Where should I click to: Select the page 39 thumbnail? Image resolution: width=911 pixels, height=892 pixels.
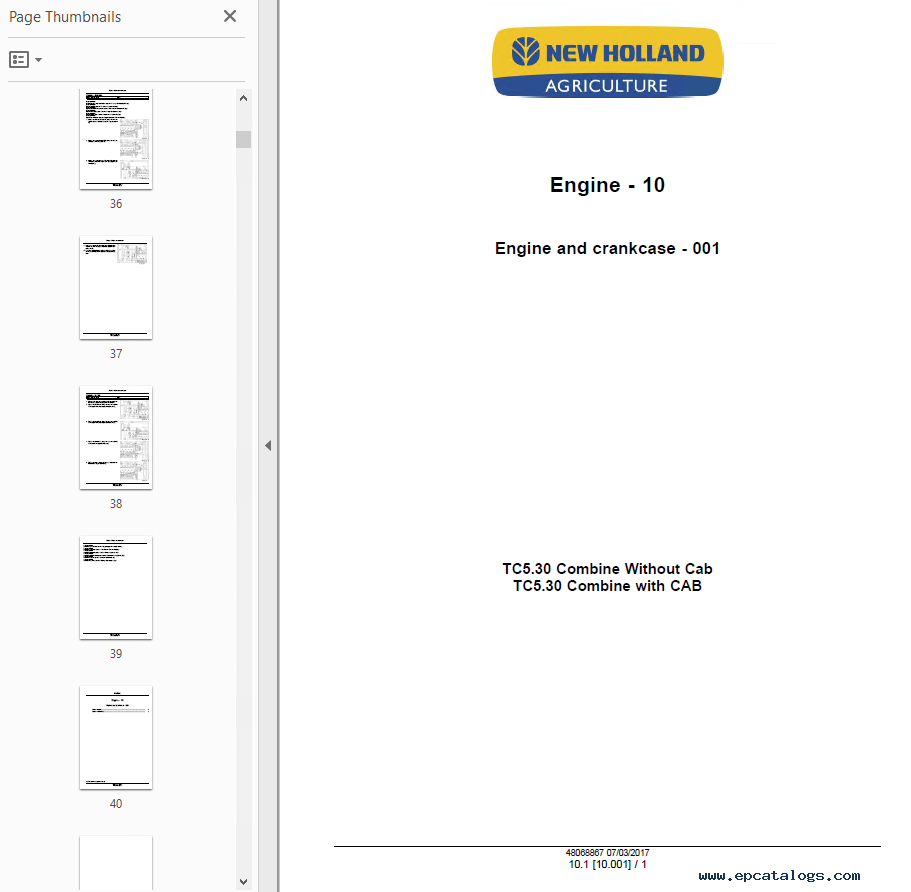coord(116,587)
